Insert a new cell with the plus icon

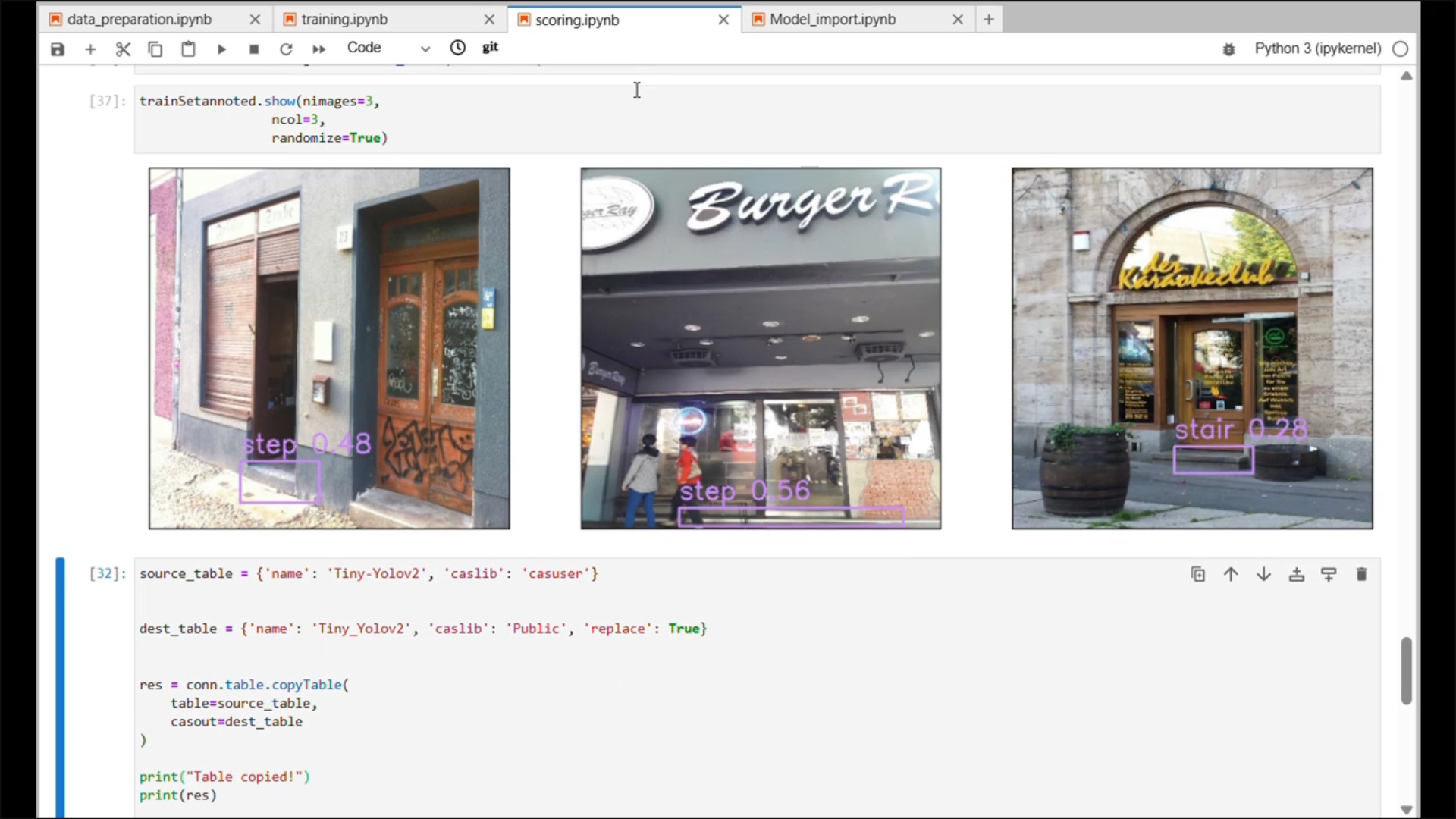pyautogui.click(x=90, y=49)
